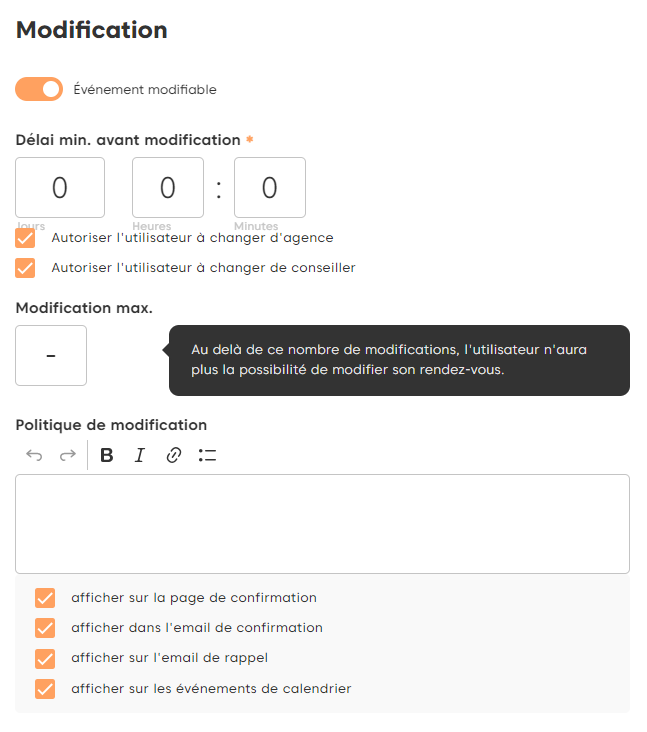The image size is (647, 732).
Task: Toggle italic formatting in the policy editor
Action: tap(140, 456)
